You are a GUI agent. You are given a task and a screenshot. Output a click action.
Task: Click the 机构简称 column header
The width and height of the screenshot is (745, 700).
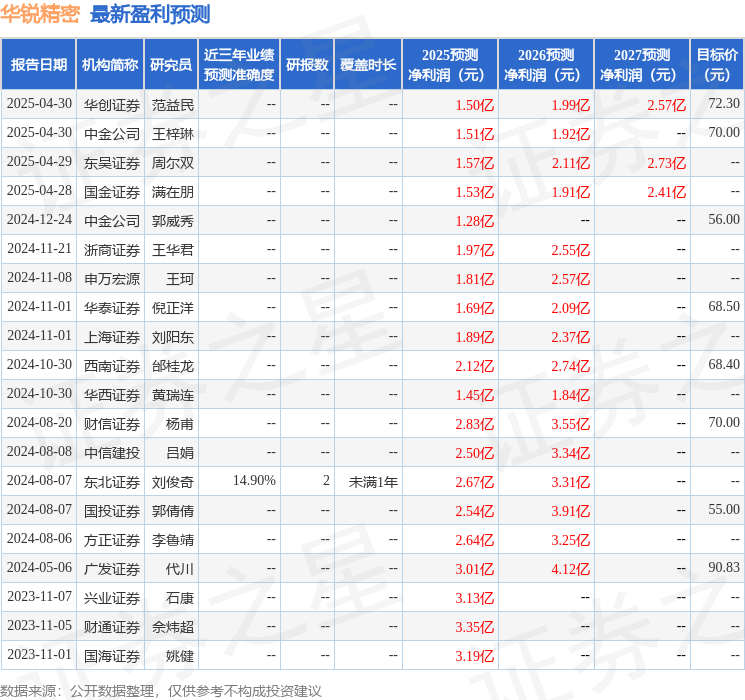click(110, 65)
